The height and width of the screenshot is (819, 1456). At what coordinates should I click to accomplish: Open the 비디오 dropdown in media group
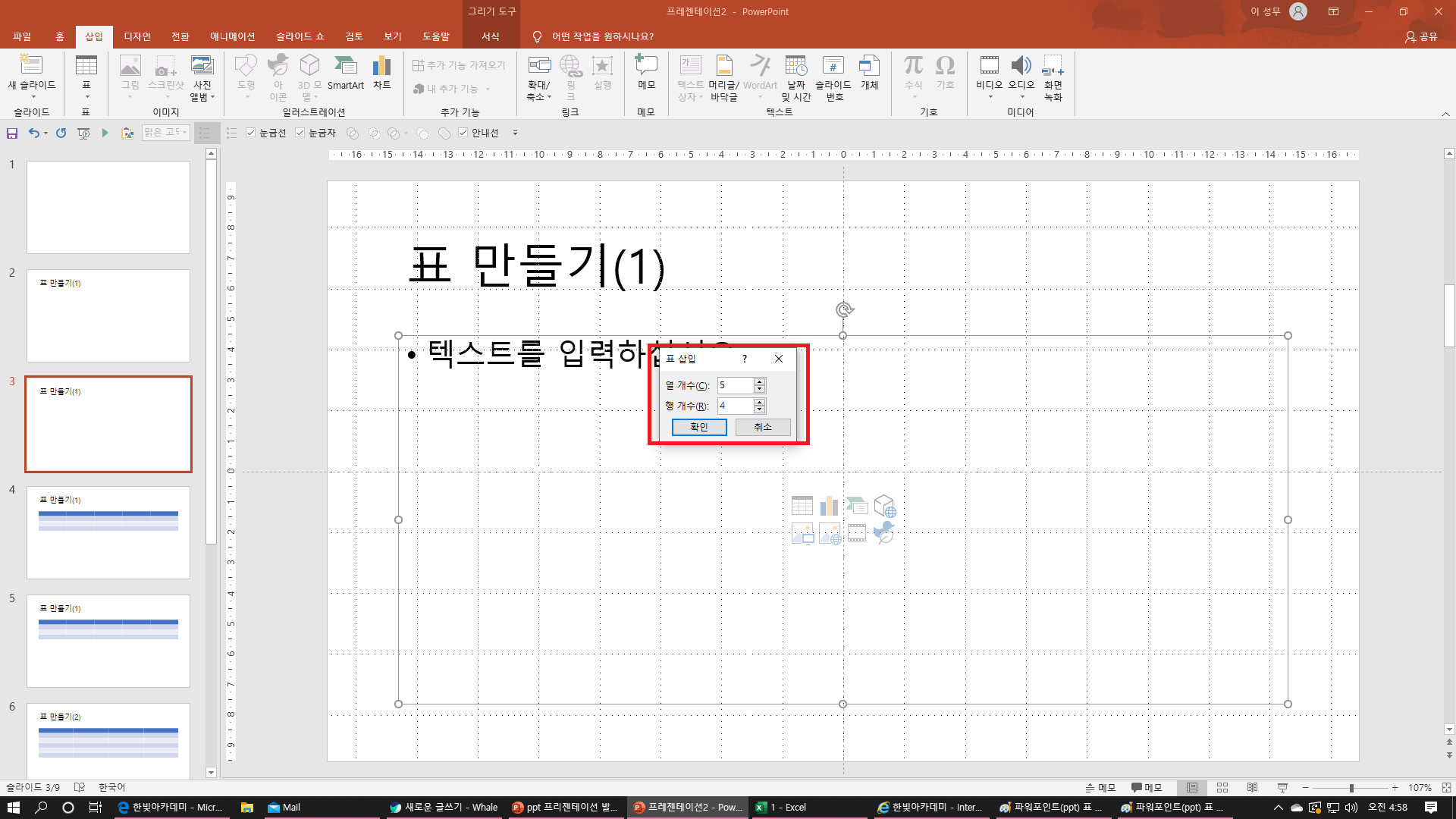click(x=990, y=96)
